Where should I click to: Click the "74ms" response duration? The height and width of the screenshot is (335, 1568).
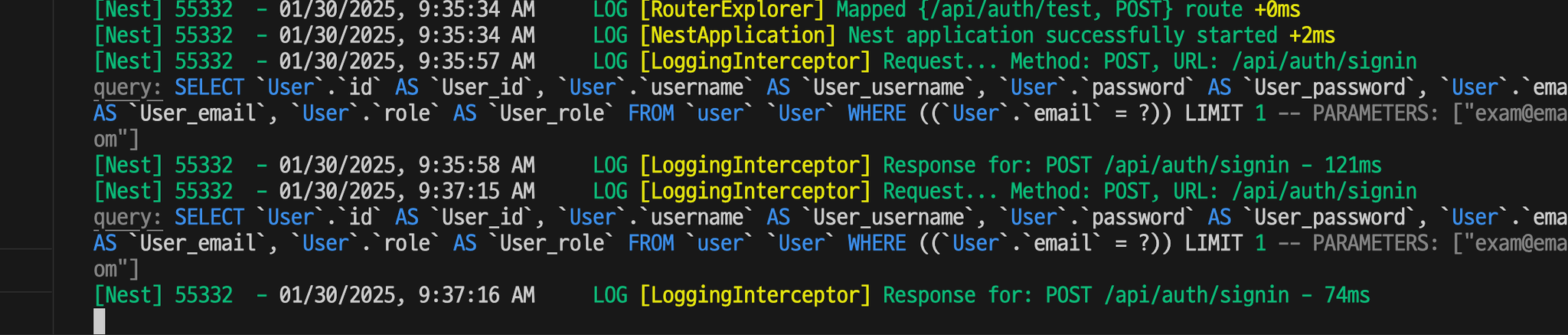(x=1347, y=295)
